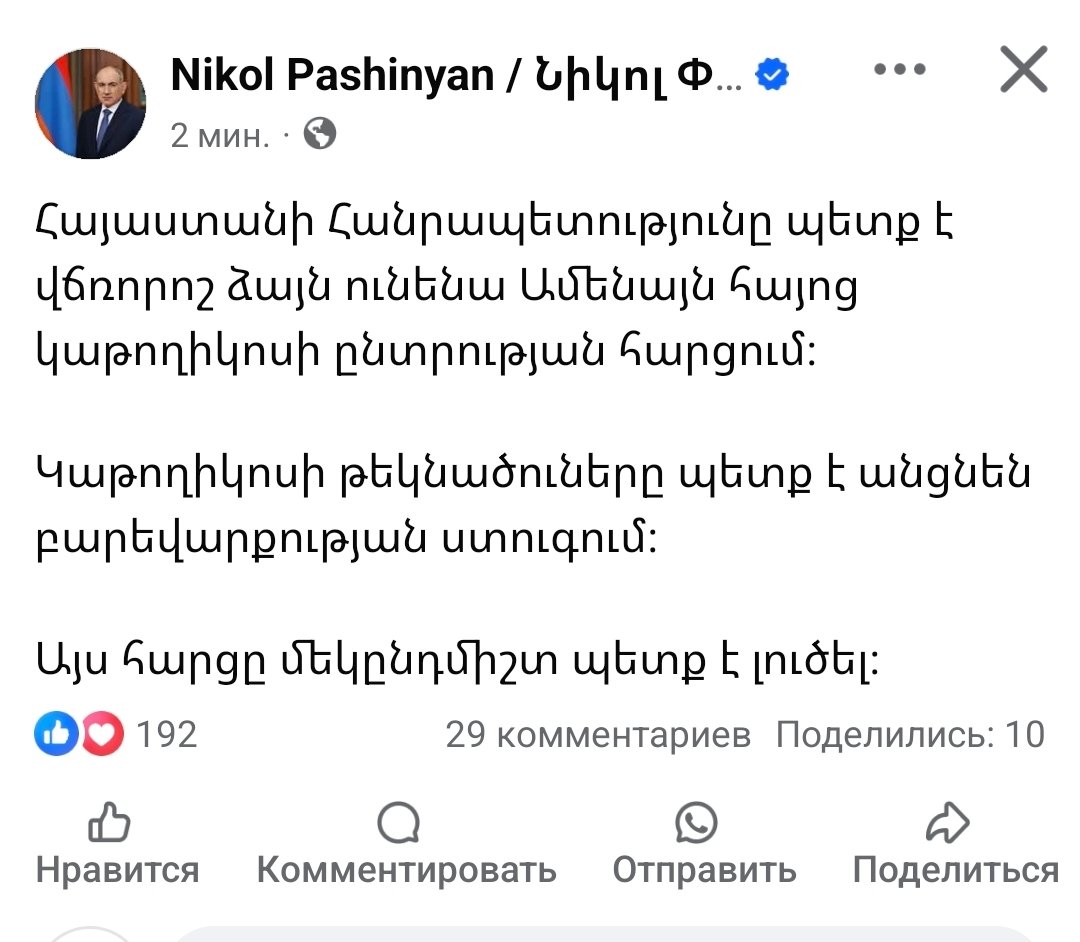Close the post with the X icon

(1024, 69)
